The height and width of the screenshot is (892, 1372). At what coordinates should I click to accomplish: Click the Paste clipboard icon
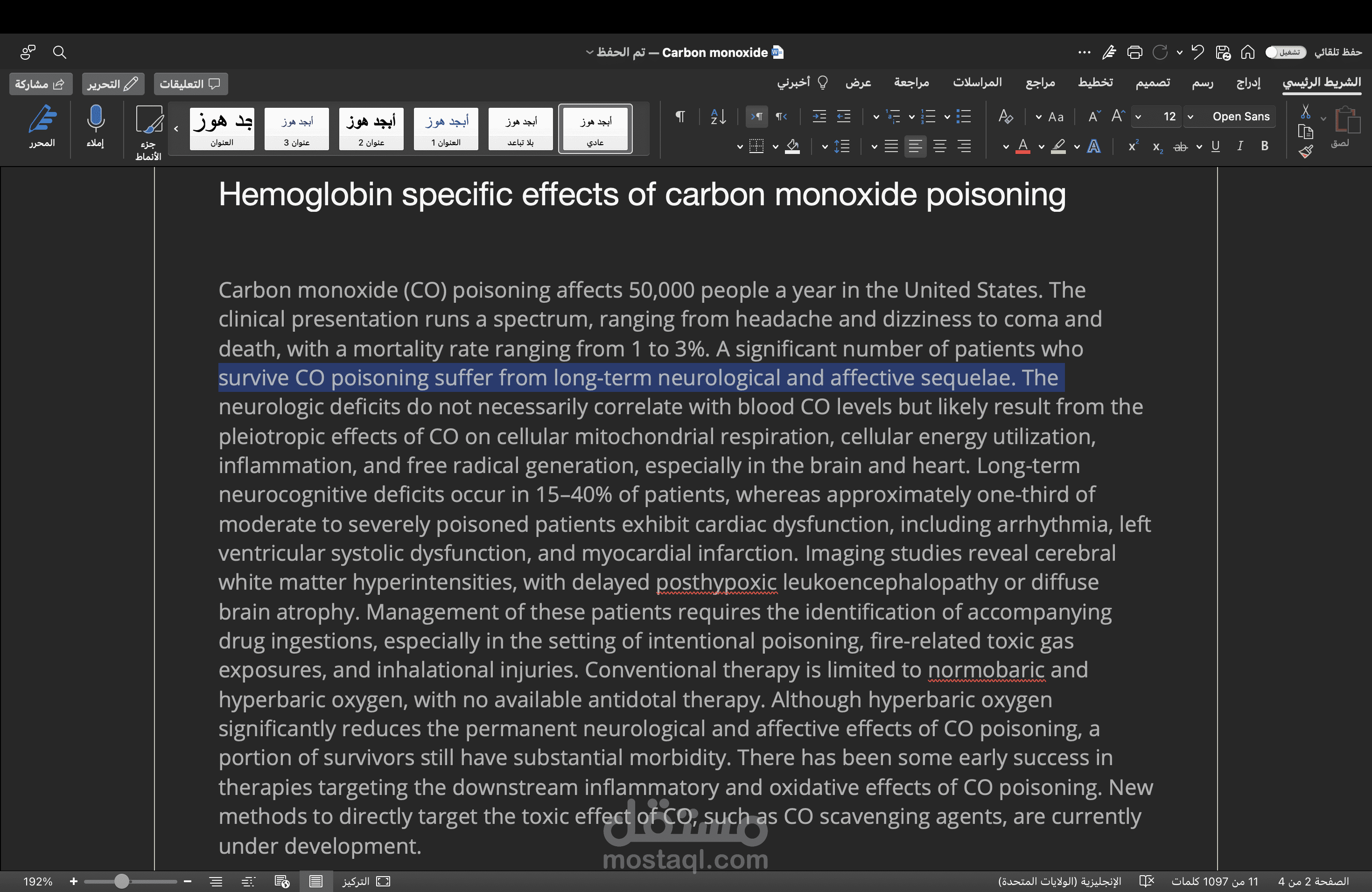click(1347, 120)
